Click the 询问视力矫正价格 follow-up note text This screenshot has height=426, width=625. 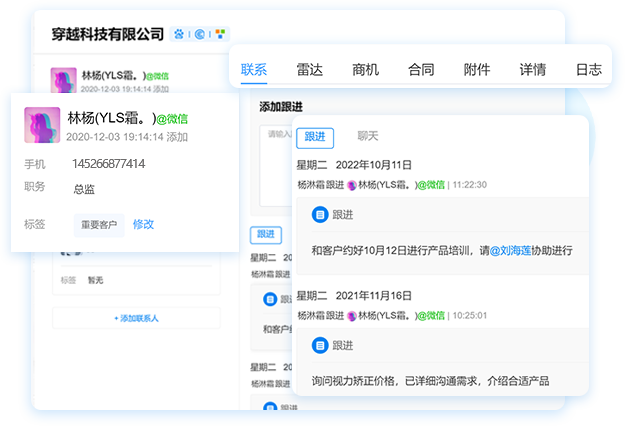pos(430,381)
